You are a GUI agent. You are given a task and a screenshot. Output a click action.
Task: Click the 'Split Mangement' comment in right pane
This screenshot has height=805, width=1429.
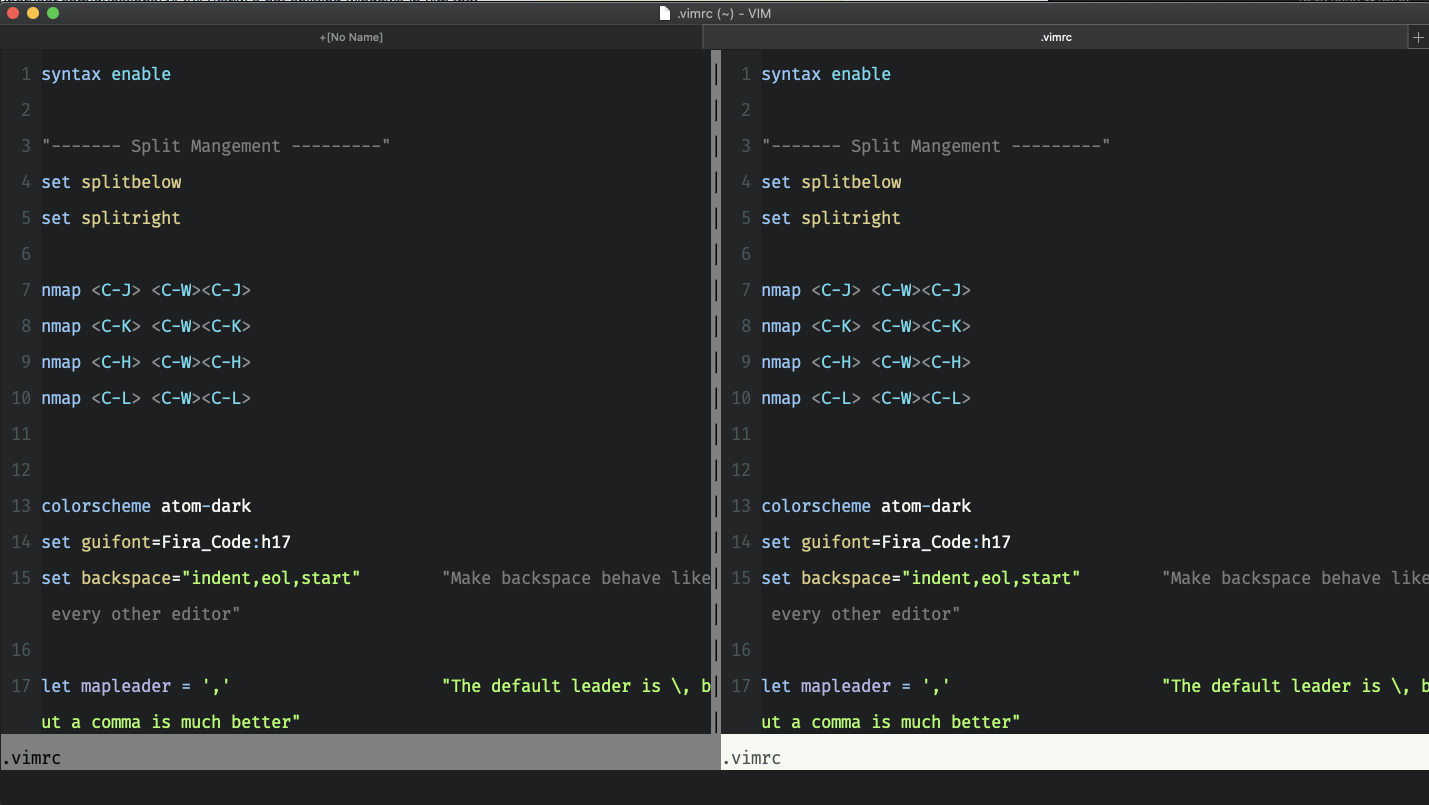(x=936, y=146)
